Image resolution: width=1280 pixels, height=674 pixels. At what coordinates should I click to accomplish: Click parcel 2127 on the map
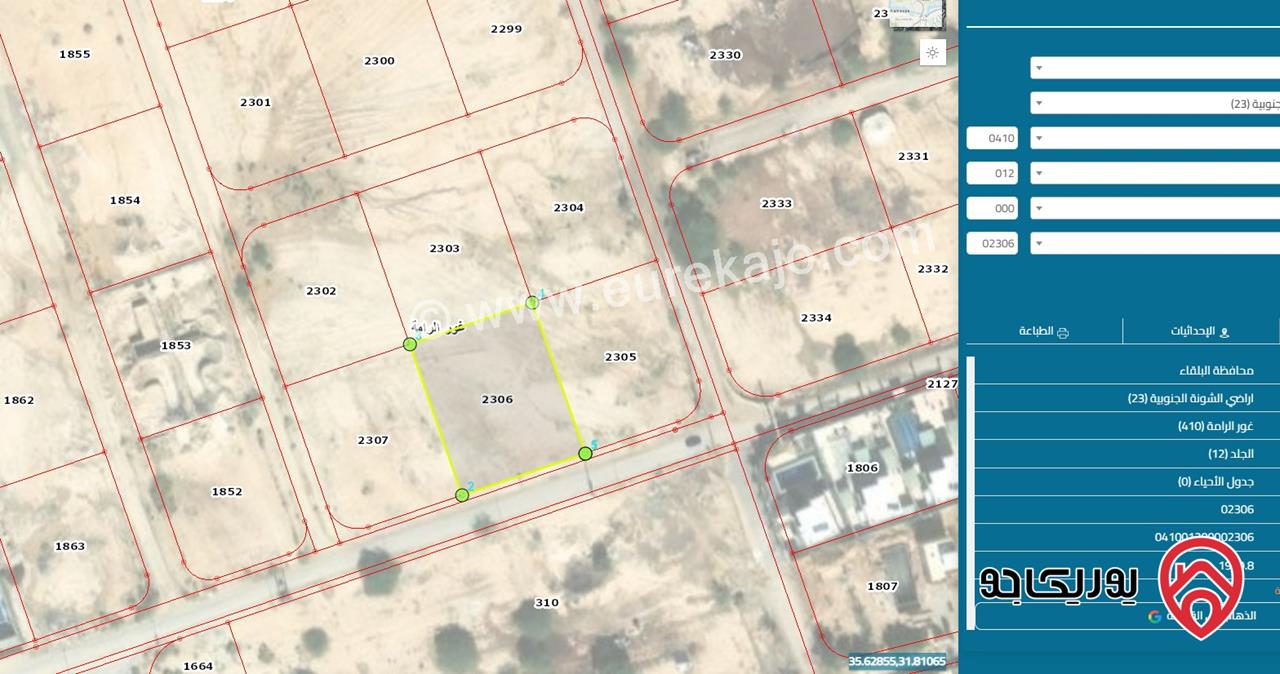(942, 384)
